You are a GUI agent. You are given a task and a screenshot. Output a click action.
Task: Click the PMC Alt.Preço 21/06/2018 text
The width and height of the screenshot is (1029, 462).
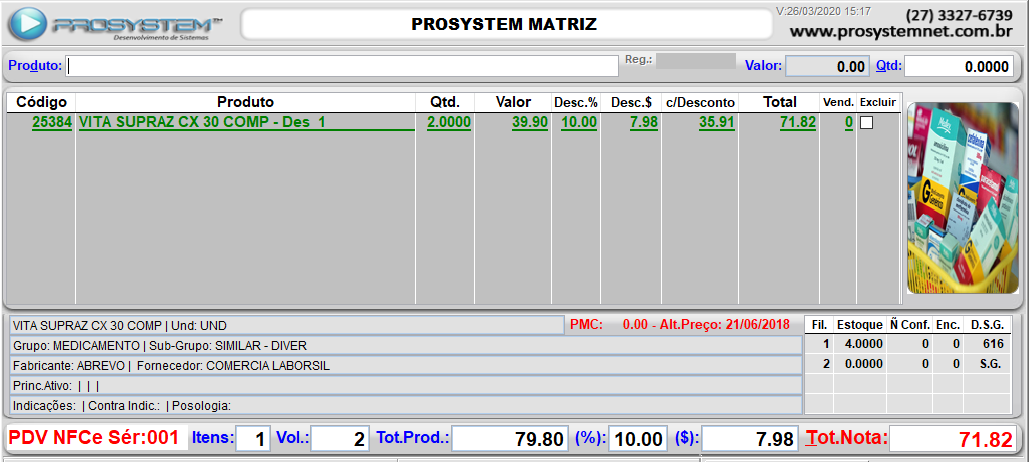pos(681,324)
